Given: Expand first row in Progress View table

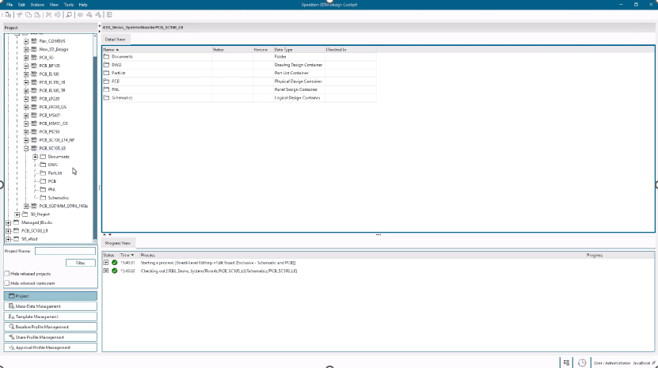Looking at the screenshot, I should click(x=106, y=263).
